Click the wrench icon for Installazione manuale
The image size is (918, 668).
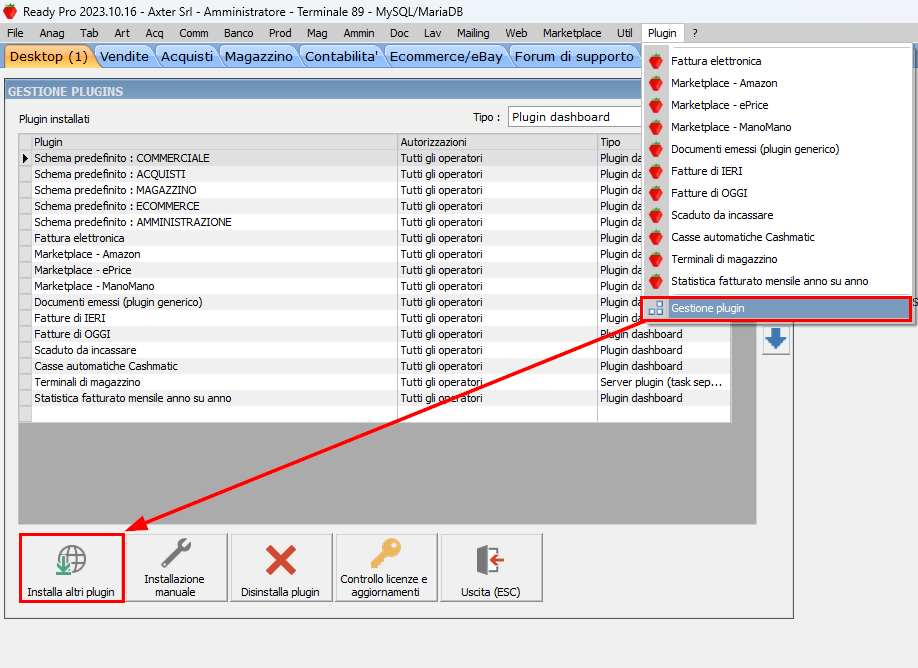pos(176,553)
